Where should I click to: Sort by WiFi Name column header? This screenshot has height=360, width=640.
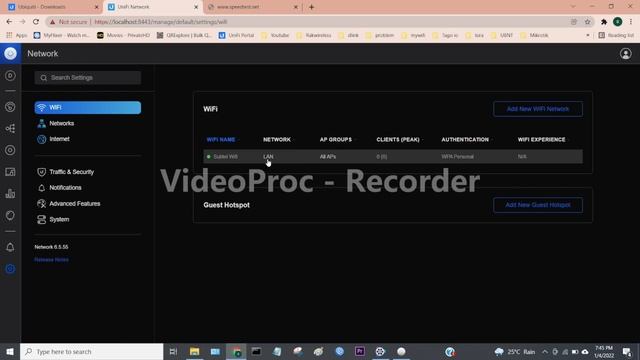[221, 140]
